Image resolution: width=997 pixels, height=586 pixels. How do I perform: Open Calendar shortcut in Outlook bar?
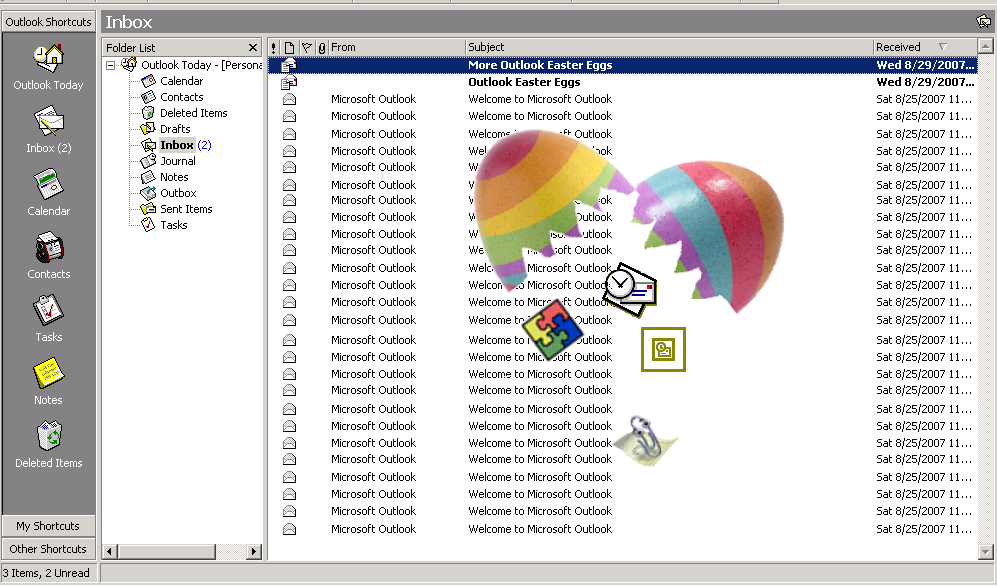coord(48,184)
